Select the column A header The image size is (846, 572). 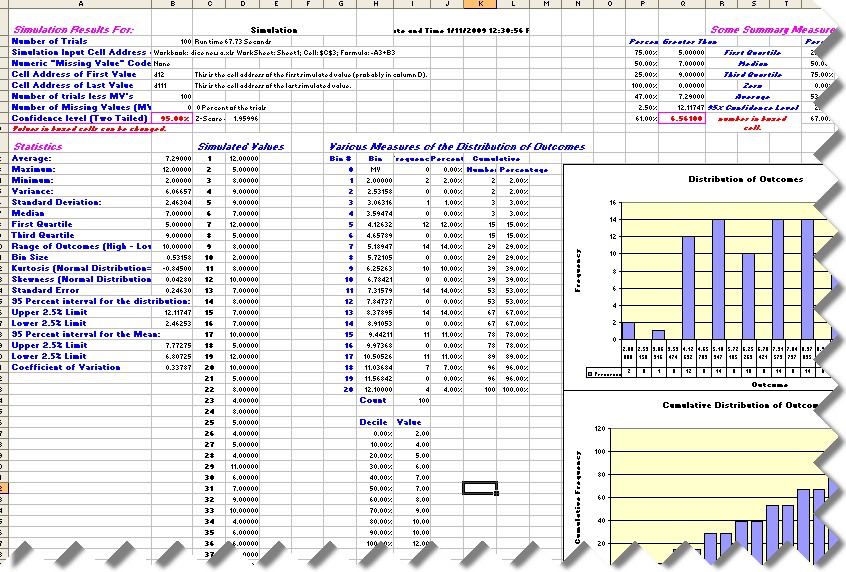coord(80,4)
